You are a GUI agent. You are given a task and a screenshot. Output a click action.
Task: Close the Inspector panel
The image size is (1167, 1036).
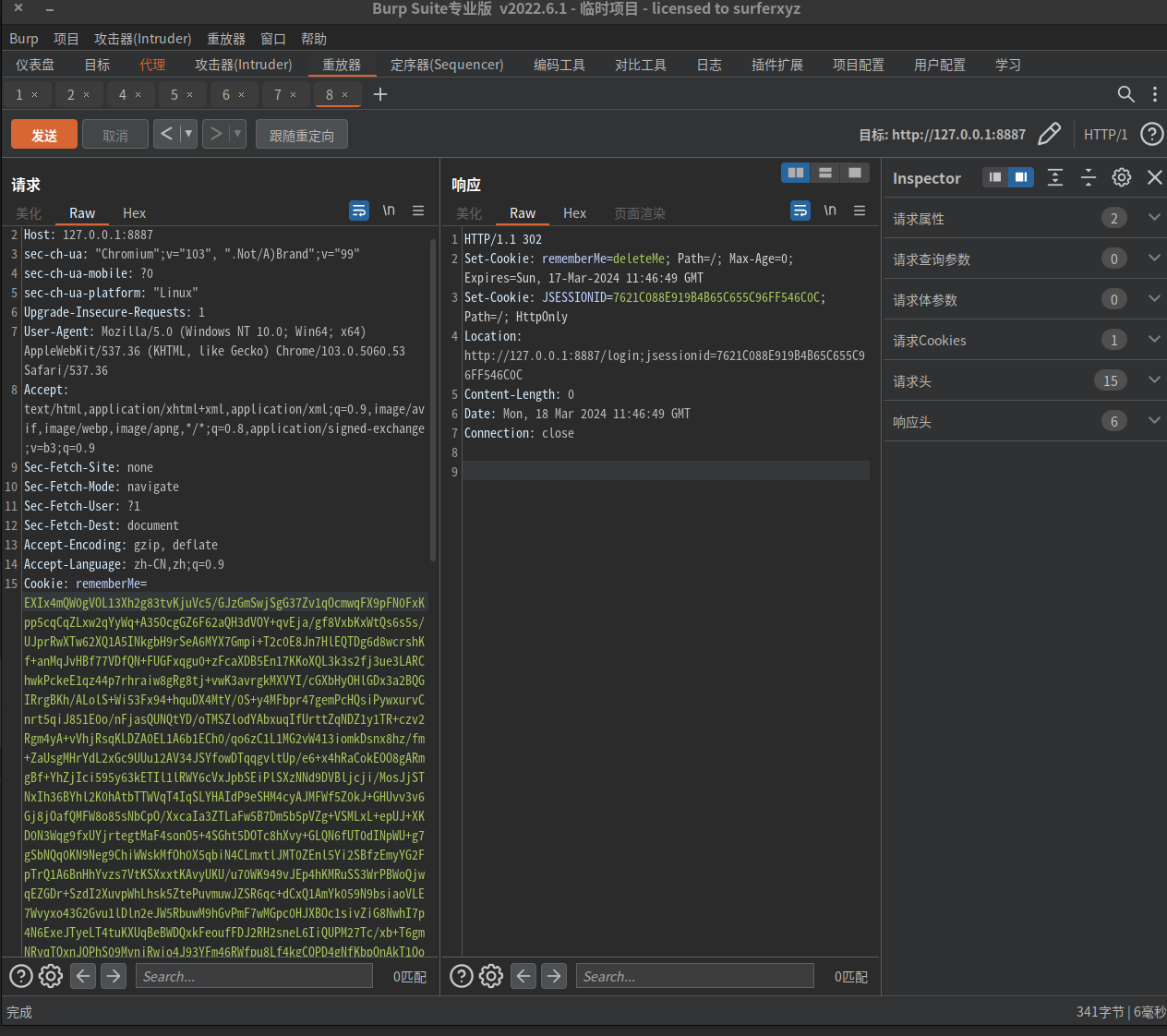[x=1154, y=177]
